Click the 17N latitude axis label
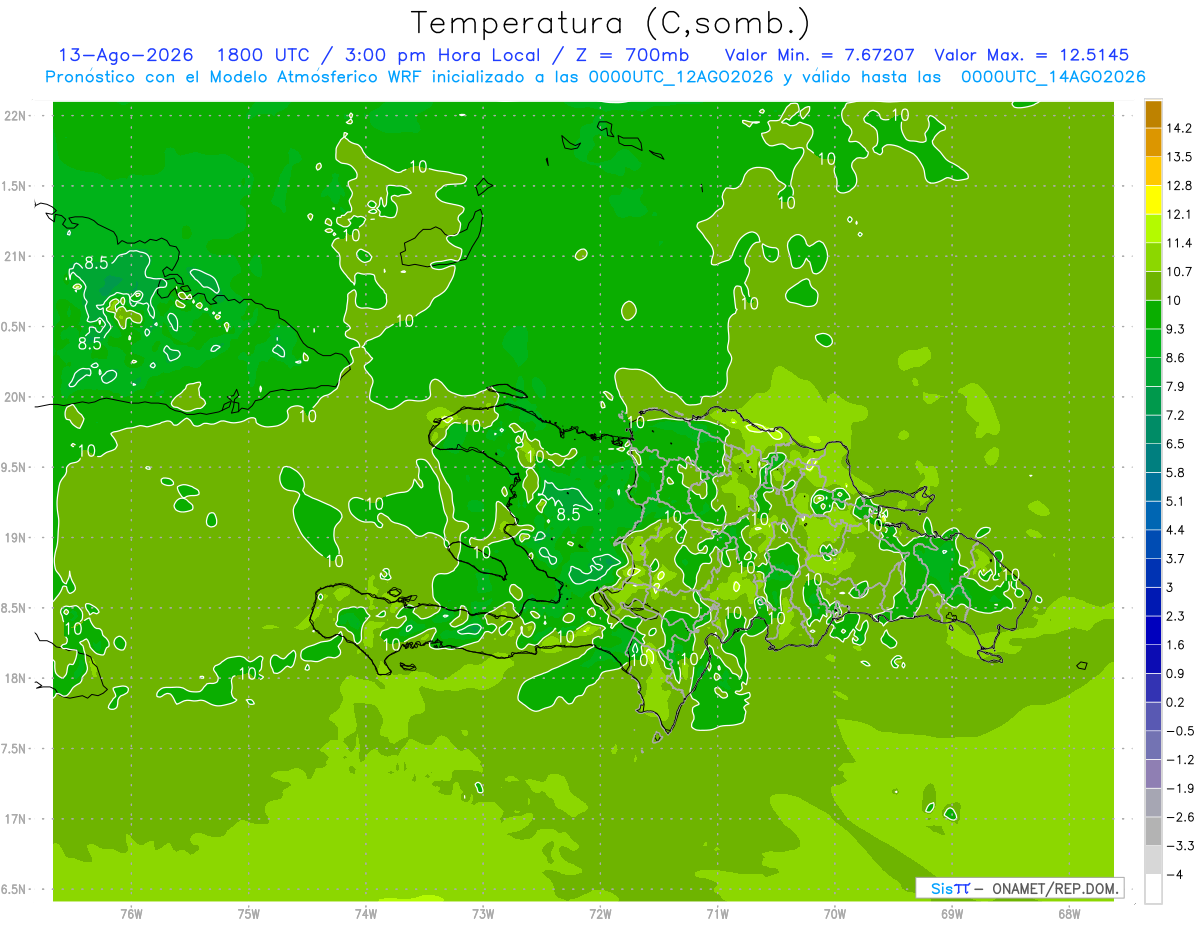The image size is (1200, 927). coord(16,820)
